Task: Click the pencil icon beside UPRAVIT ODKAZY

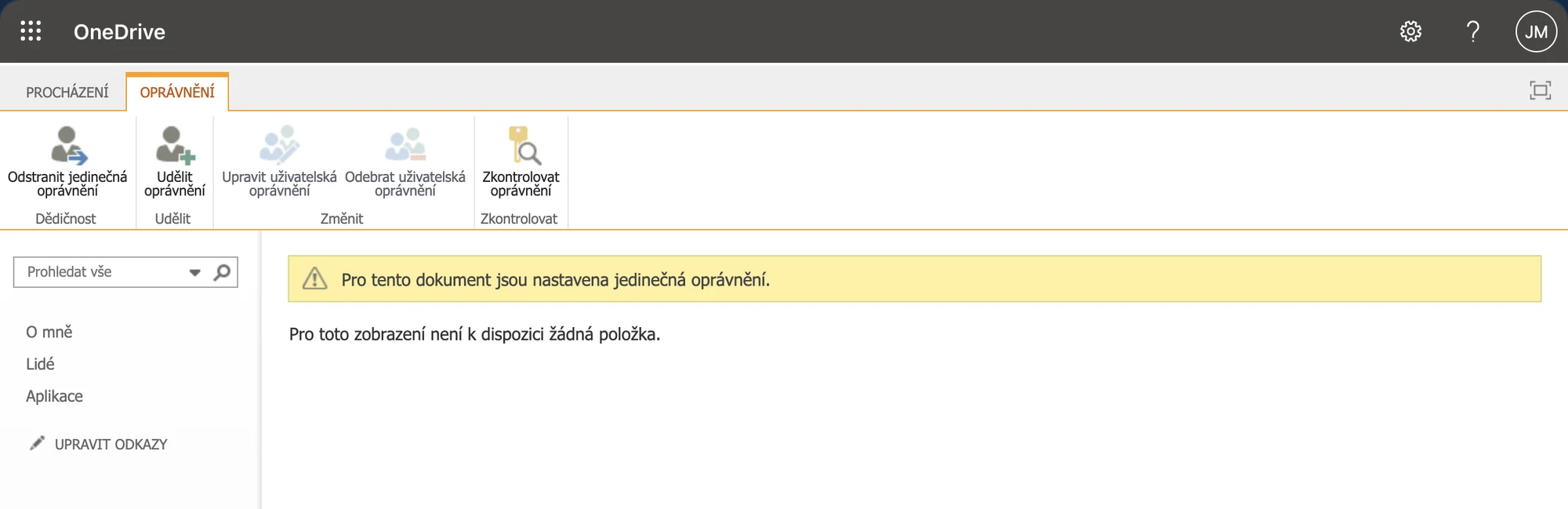Action: [37, 443]
